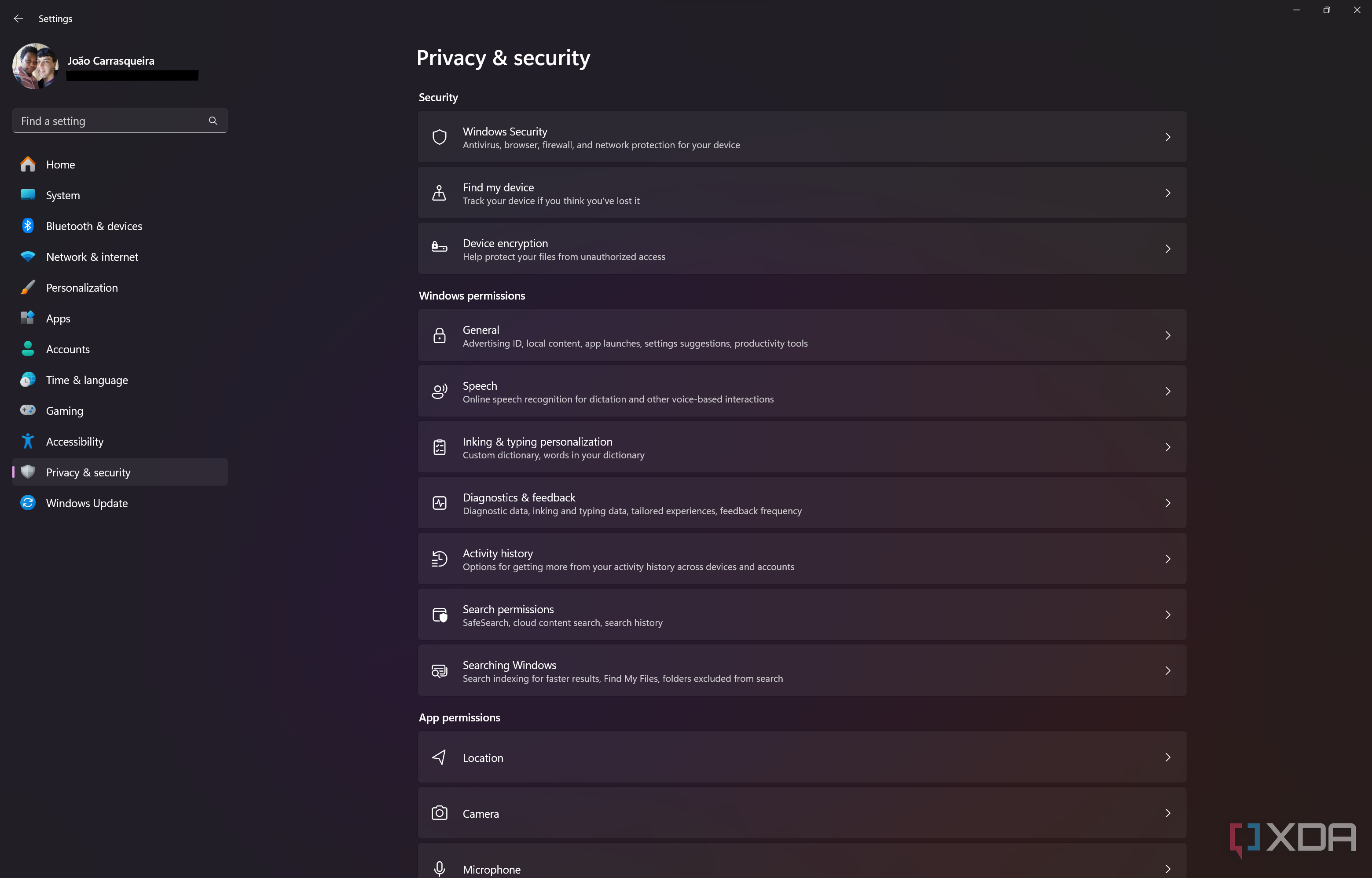Click the Microphone icon

439,868
